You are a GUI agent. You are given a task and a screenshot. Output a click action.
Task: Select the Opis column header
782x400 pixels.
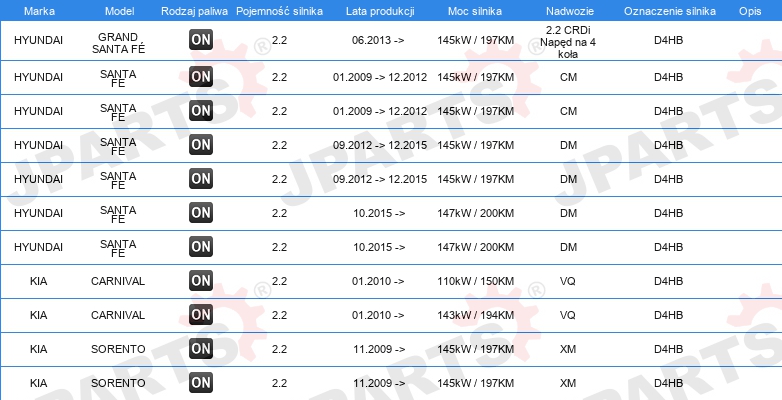pyautogui.click(x=750, y=11)
